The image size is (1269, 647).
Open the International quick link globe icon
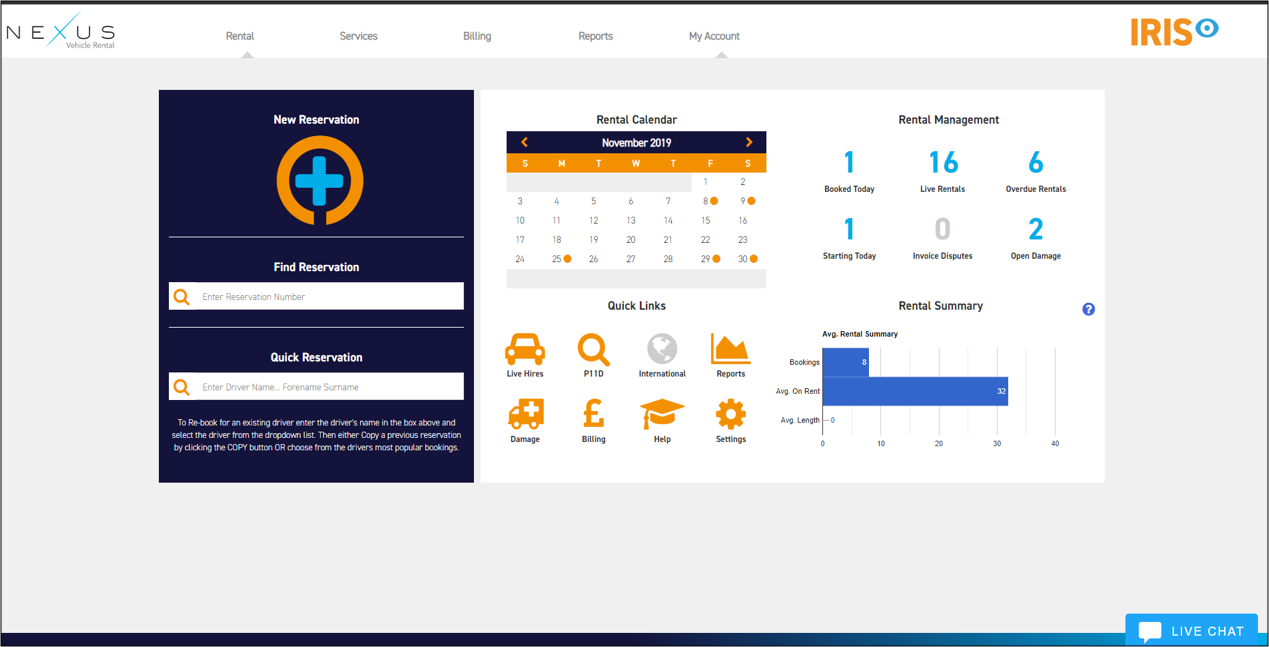(661, 350)
